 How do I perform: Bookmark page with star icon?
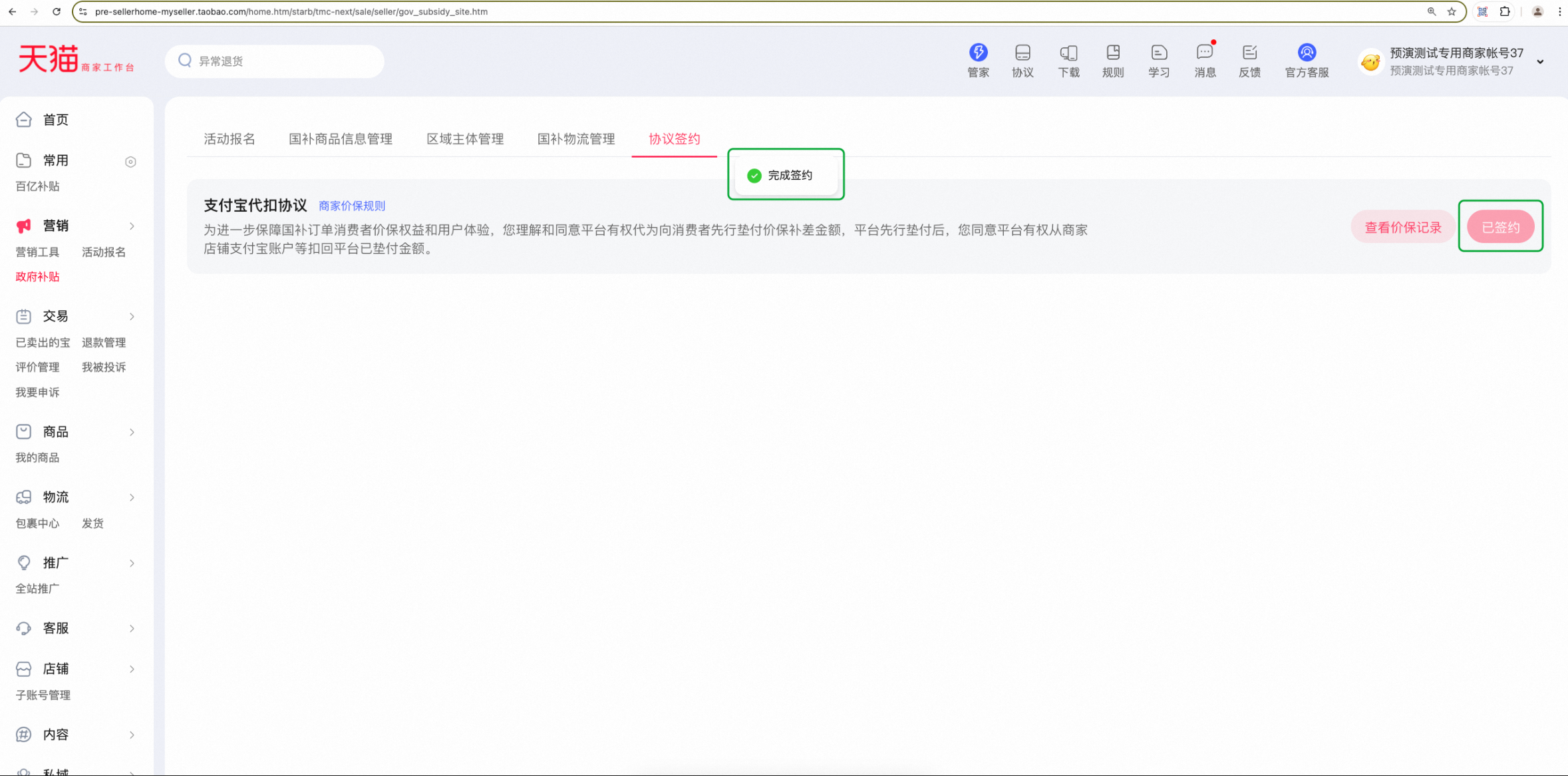1452,11
